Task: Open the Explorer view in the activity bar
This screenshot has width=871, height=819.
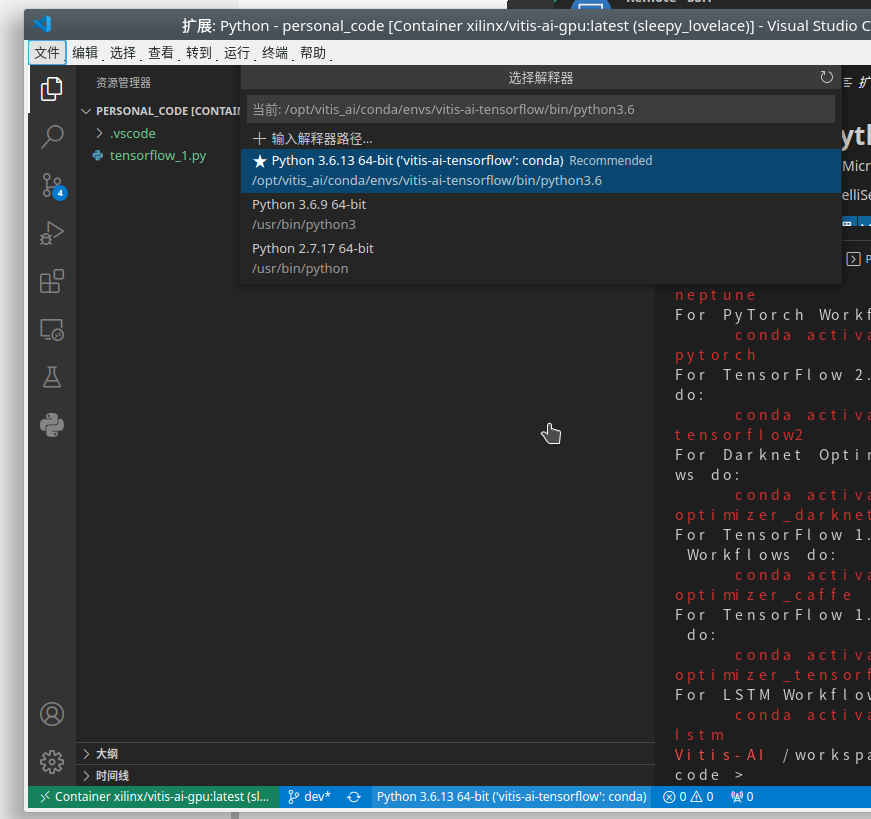Action: pos(52,89)
